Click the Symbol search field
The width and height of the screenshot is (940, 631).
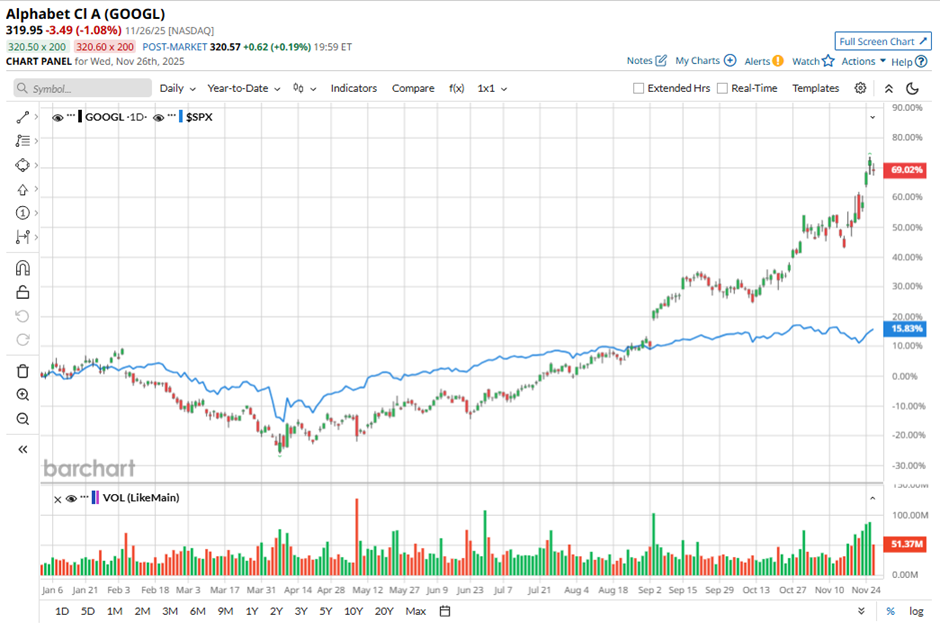pos(80,88)
